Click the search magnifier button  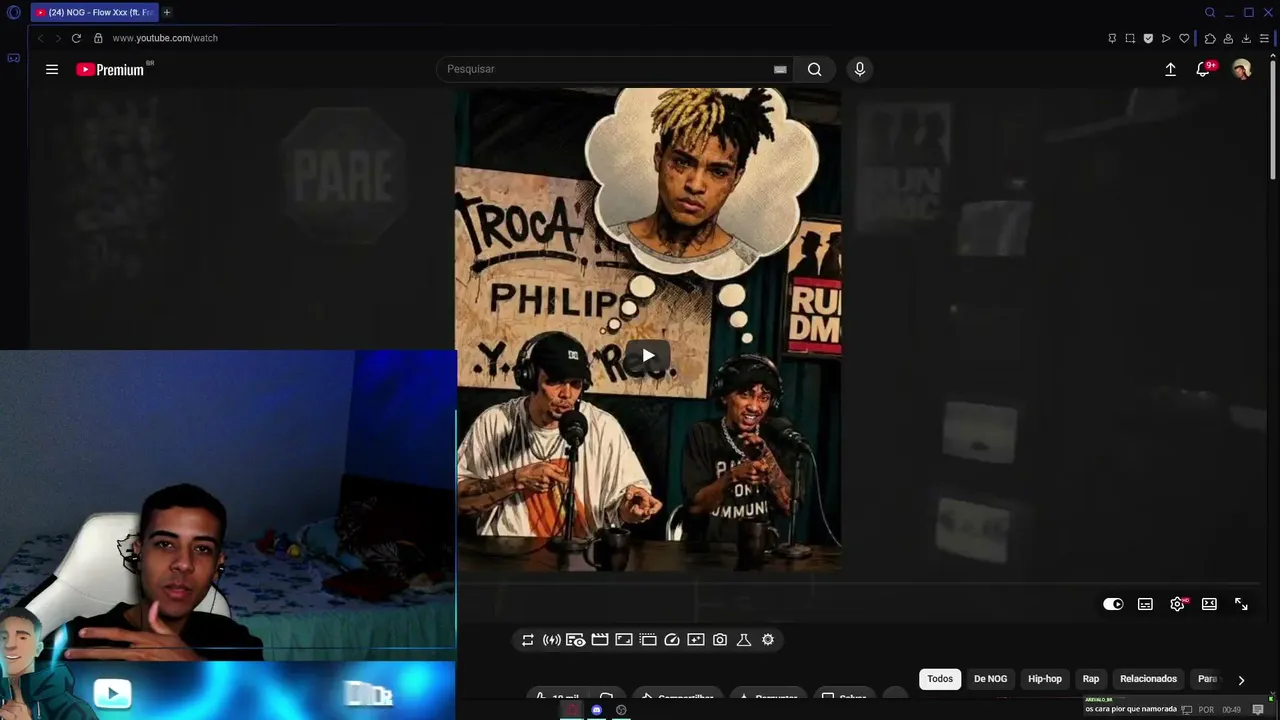point(815,69)
